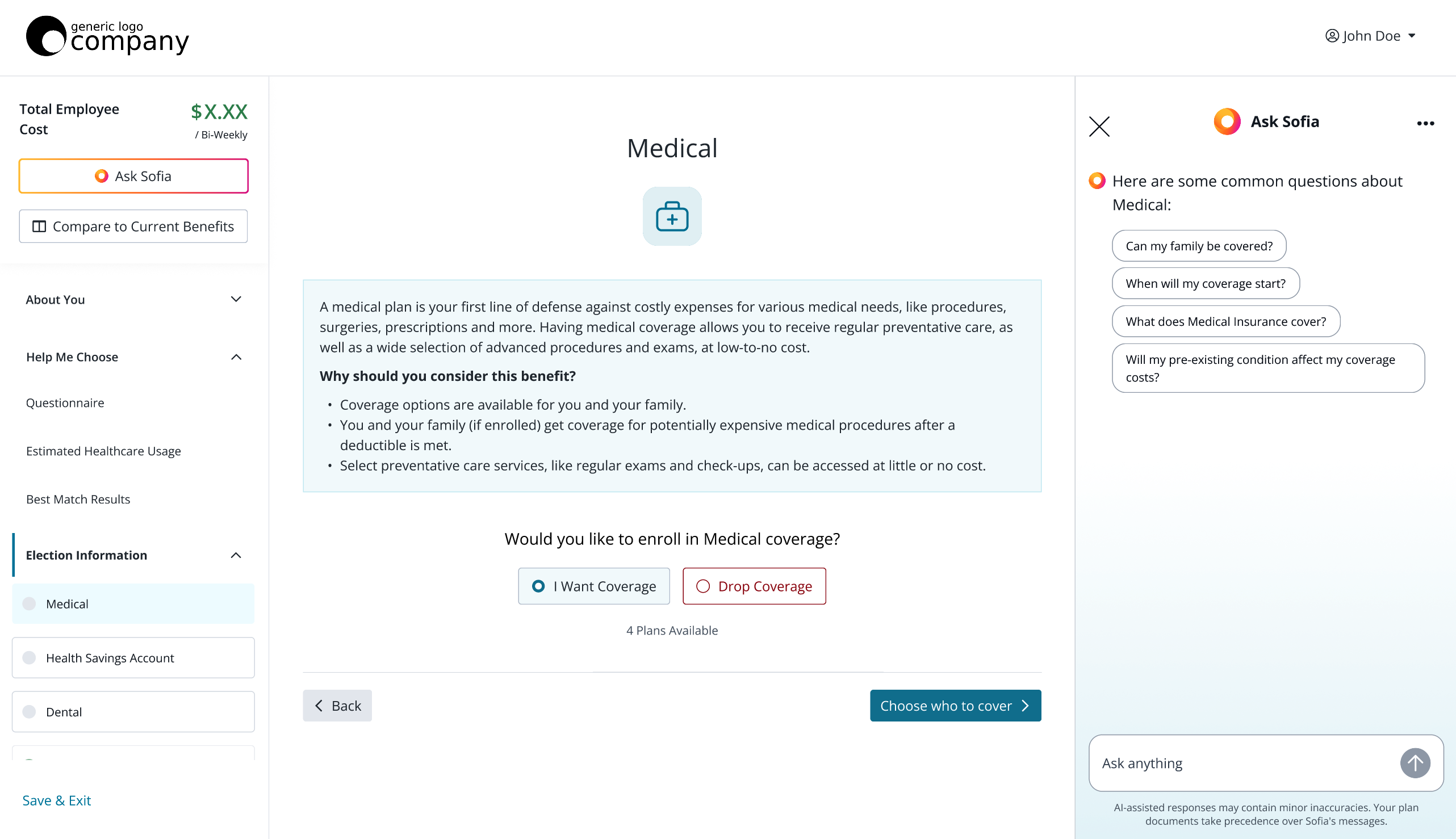Open the chat options three-dot menu
The image size is (1456, 839).
click(1425, 123)
